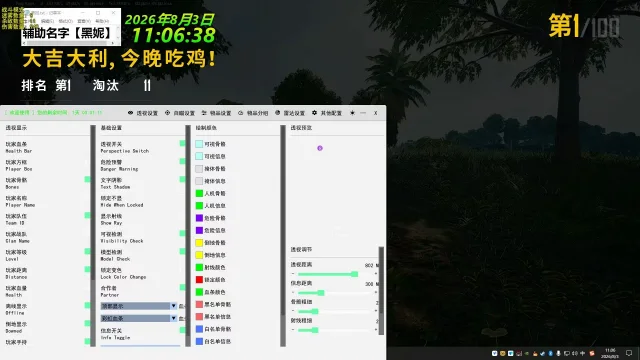Pick the 可视信息 light cyan swatch
This screenshot has height=360, width=640.
[199, 156]
